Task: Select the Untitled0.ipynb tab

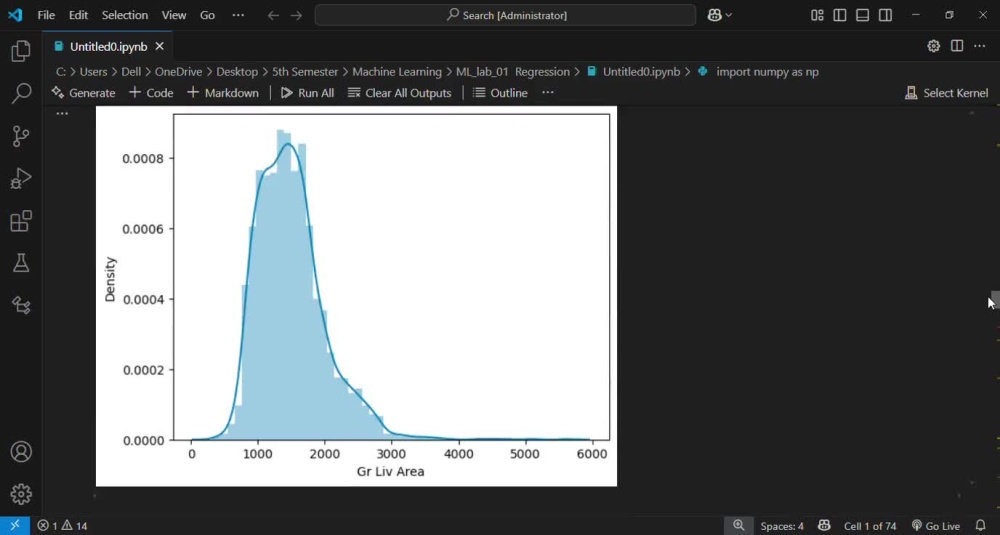Action: coord(107,47)
